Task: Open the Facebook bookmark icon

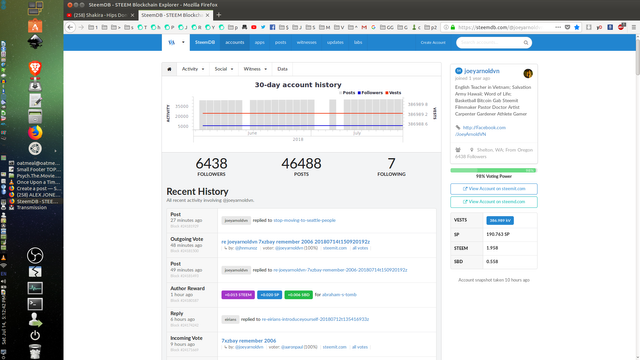Action: [x=272, y=27]
